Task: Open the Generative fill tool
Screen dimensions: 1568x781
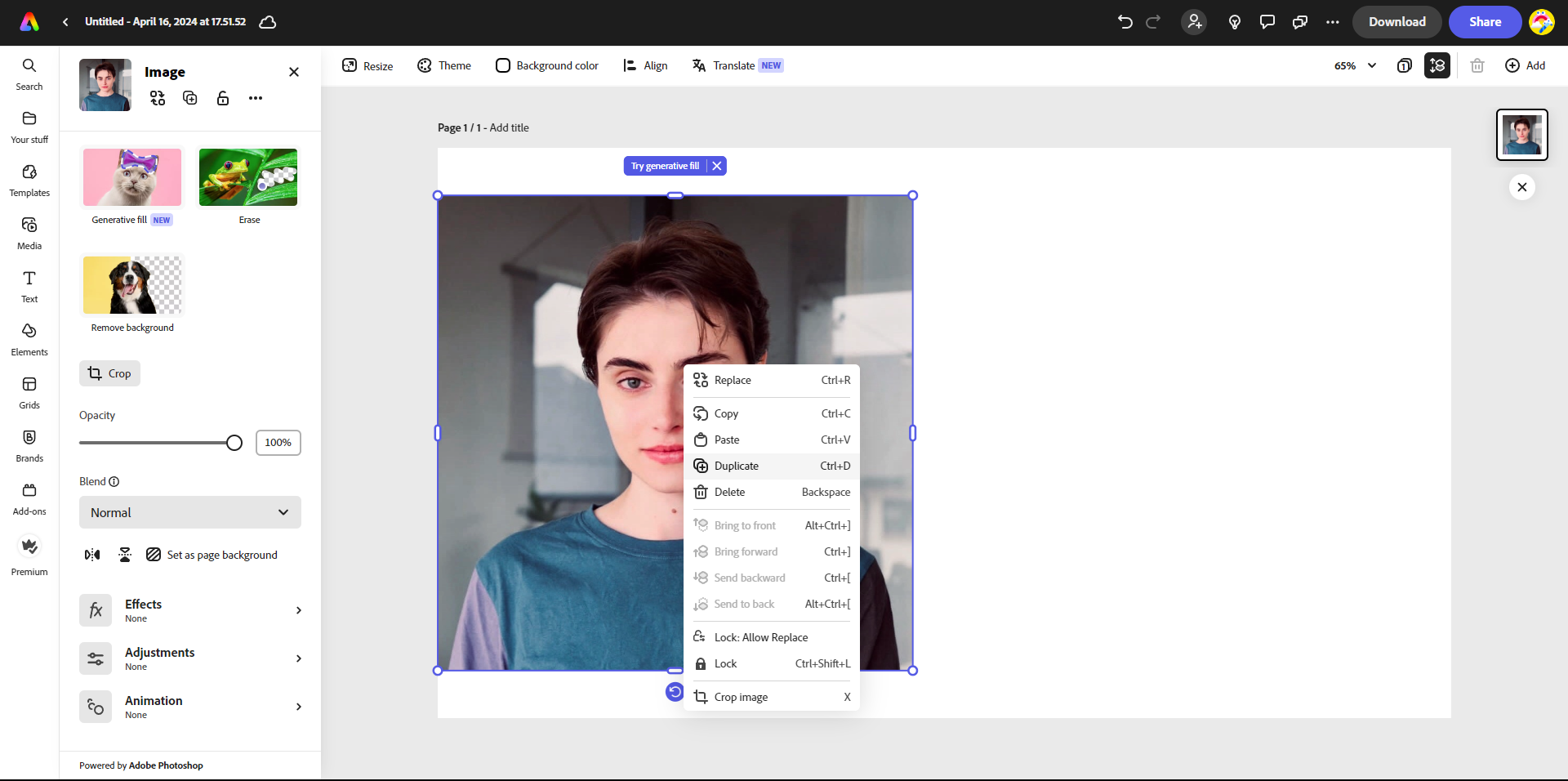Action: (131, 176)
